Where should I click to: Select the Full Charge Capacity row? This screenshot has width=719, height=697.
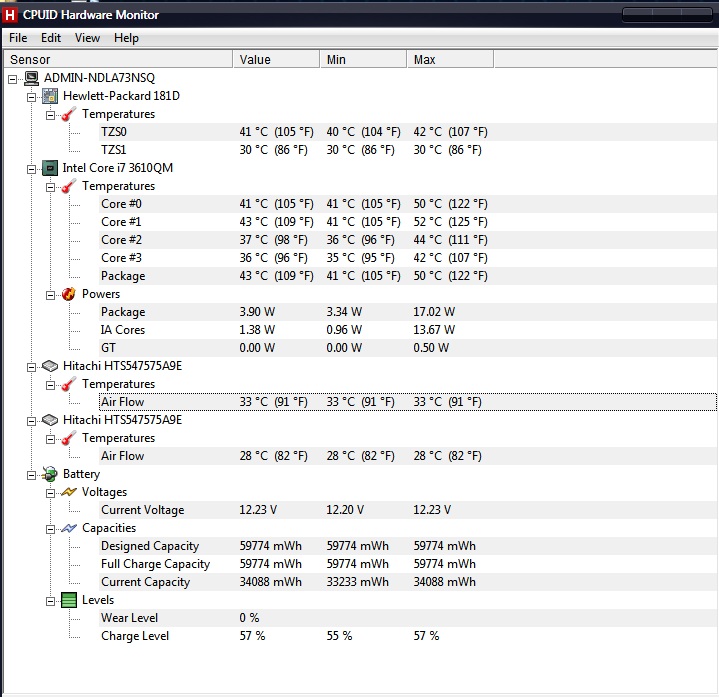[x=408, y=564]
